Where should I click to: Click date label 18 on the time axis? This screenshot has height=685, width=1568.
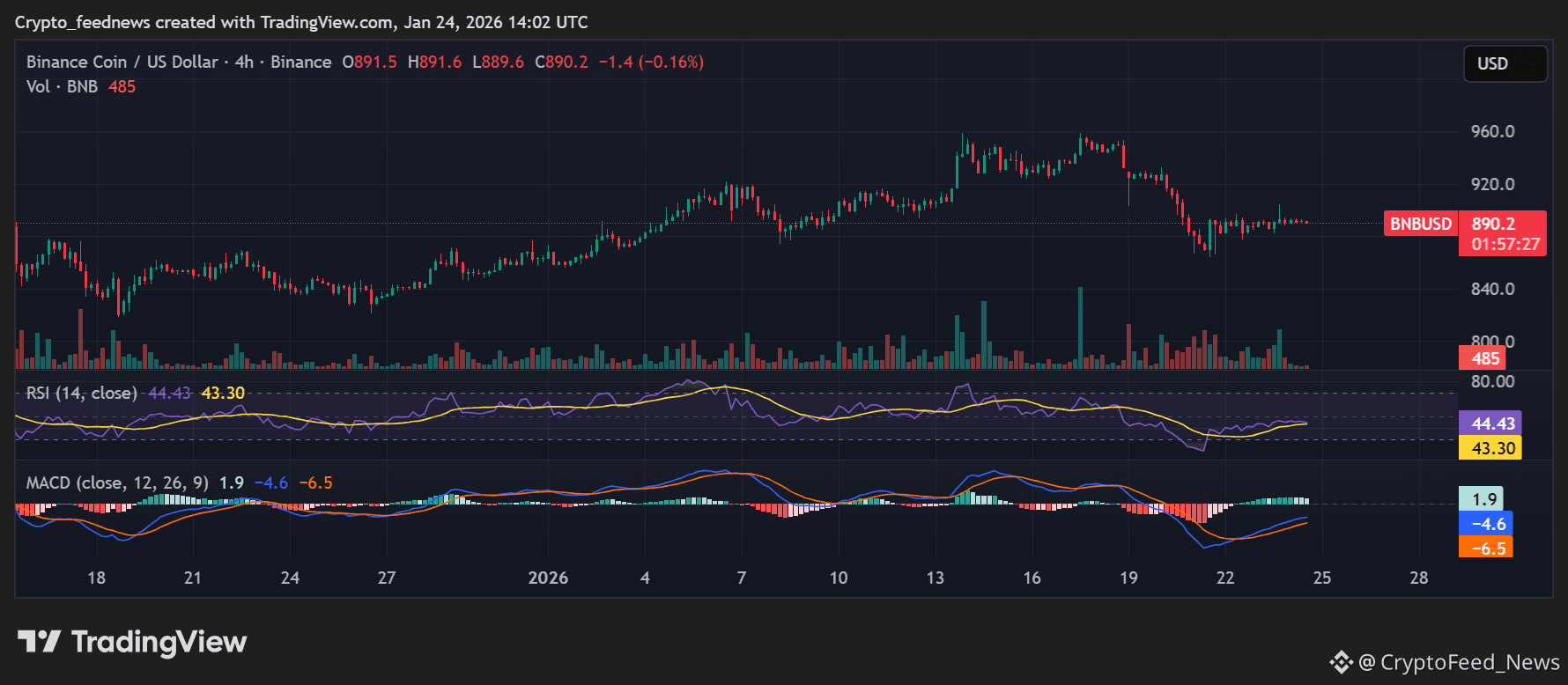97,578
